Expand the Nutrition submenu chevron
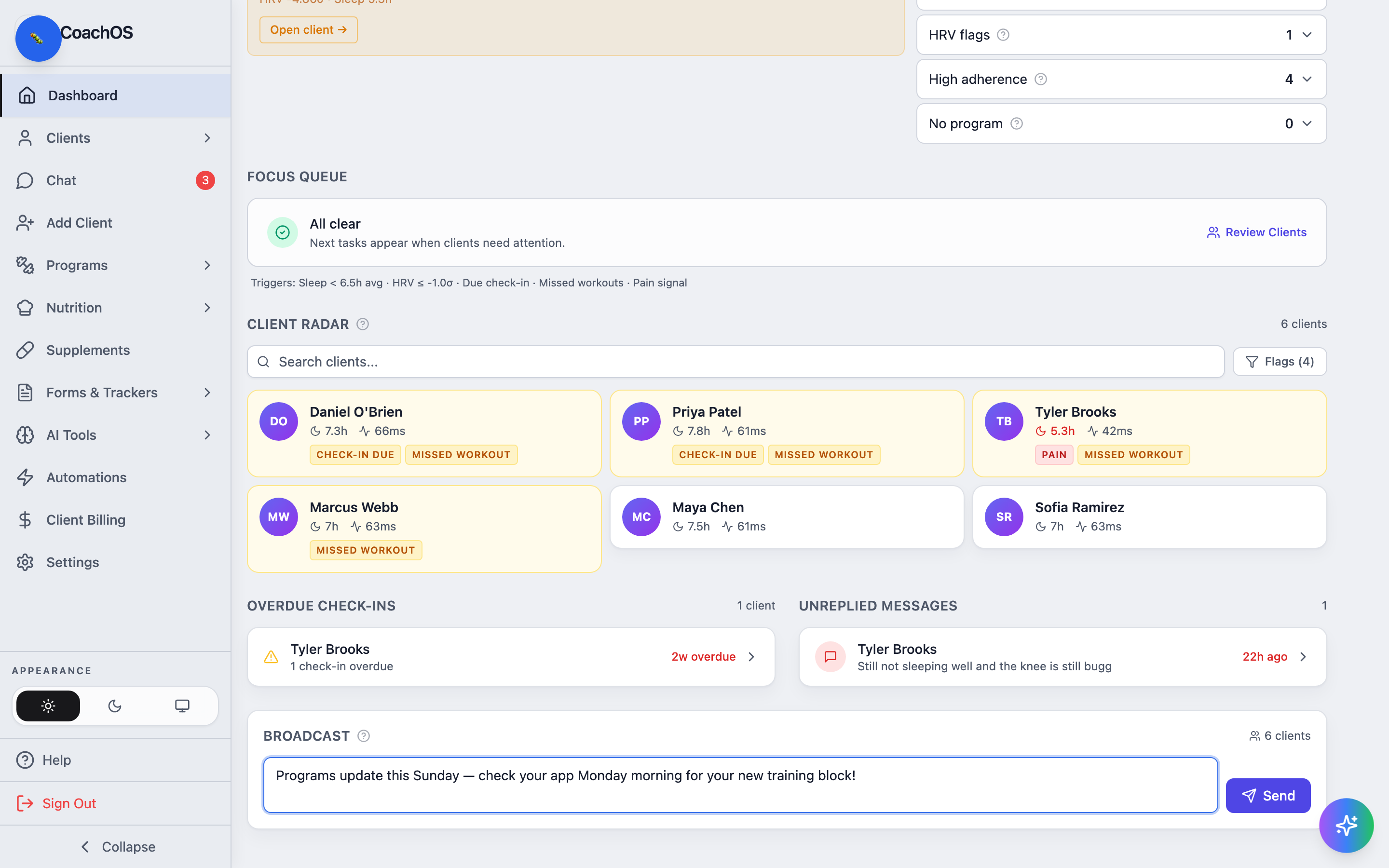Image resolution: width=1389 pixels, height=868 pixels. [207, 308]
